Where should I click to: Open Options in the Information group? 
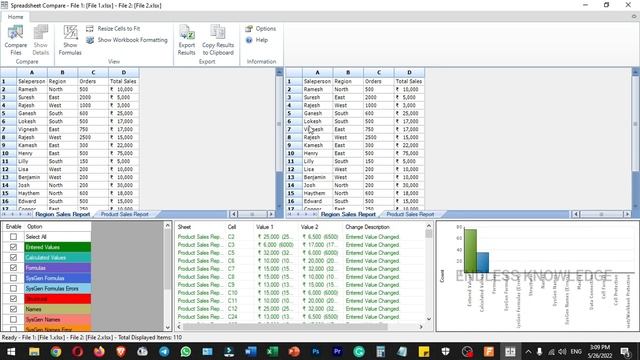[x=260, y=29]
